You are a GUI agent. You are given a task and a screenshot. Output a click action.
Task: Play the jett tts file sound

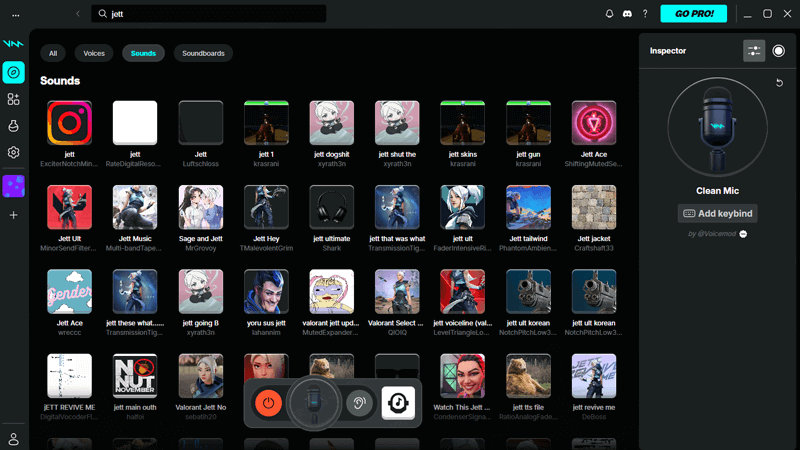pos(529,376)
